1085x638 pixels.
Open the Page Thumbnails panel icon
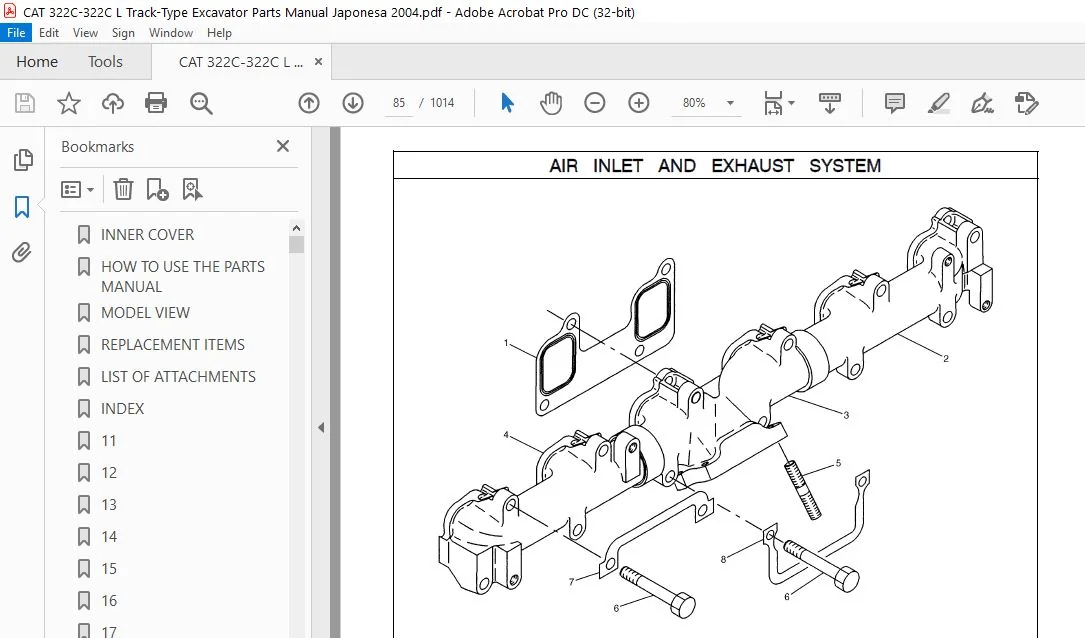[23, 160]
